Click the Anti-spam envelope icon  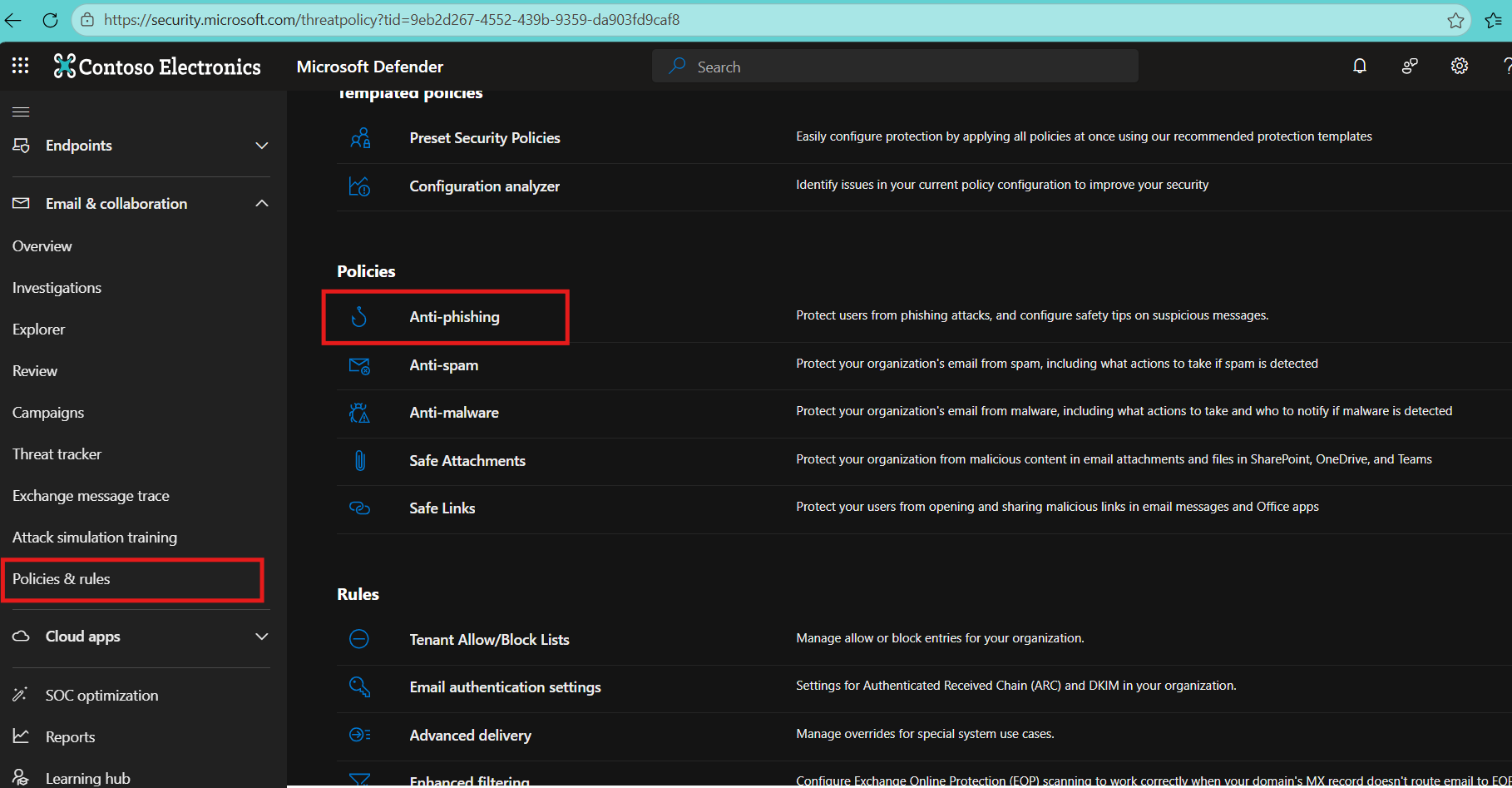click(359, 365)
